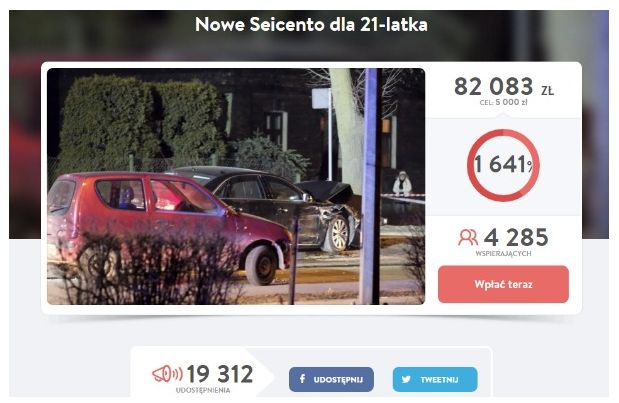Tweet the campaign with Tweetnij button

(x=435, y=379)
